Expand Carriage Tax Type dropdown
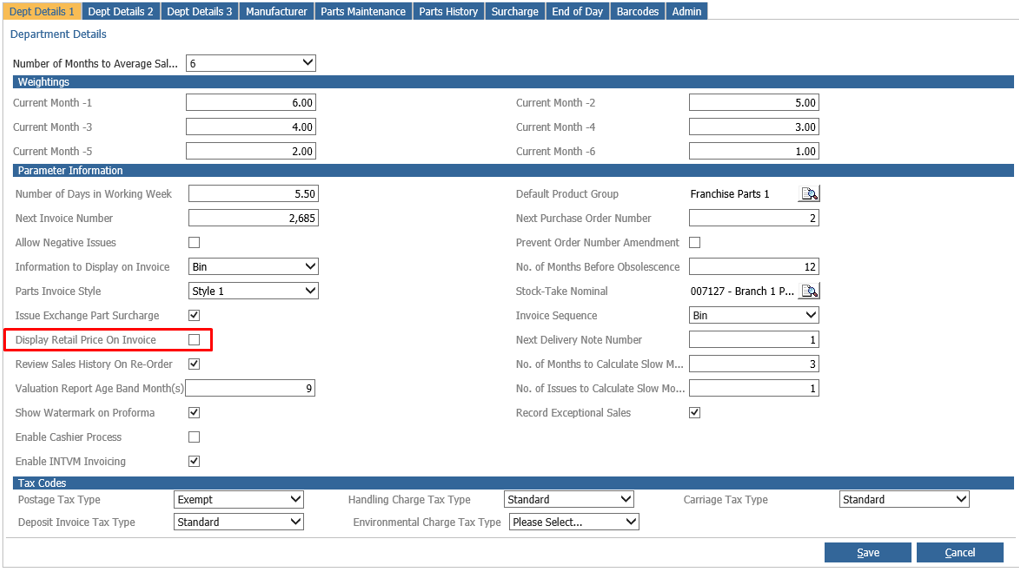The height and width of the screenshot is (568, 1019). 904,499
